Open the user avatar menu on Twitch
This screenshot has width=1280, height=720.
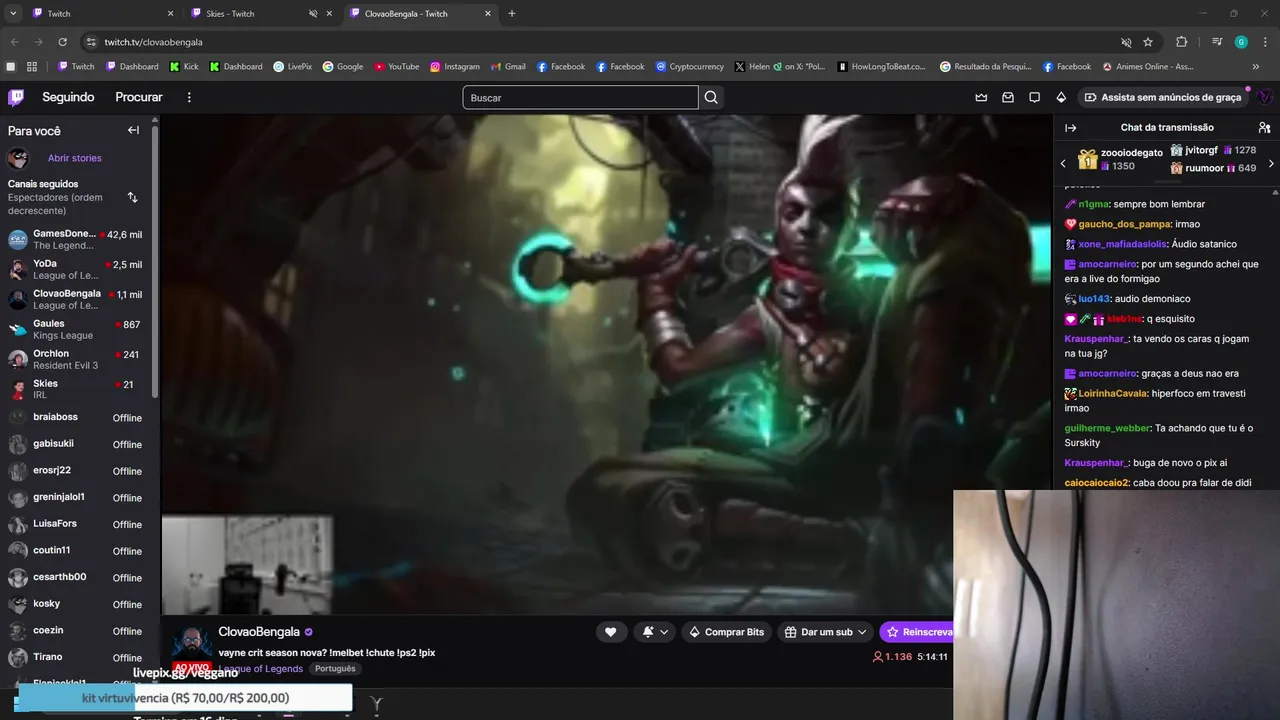click(x=1264, y=97)
